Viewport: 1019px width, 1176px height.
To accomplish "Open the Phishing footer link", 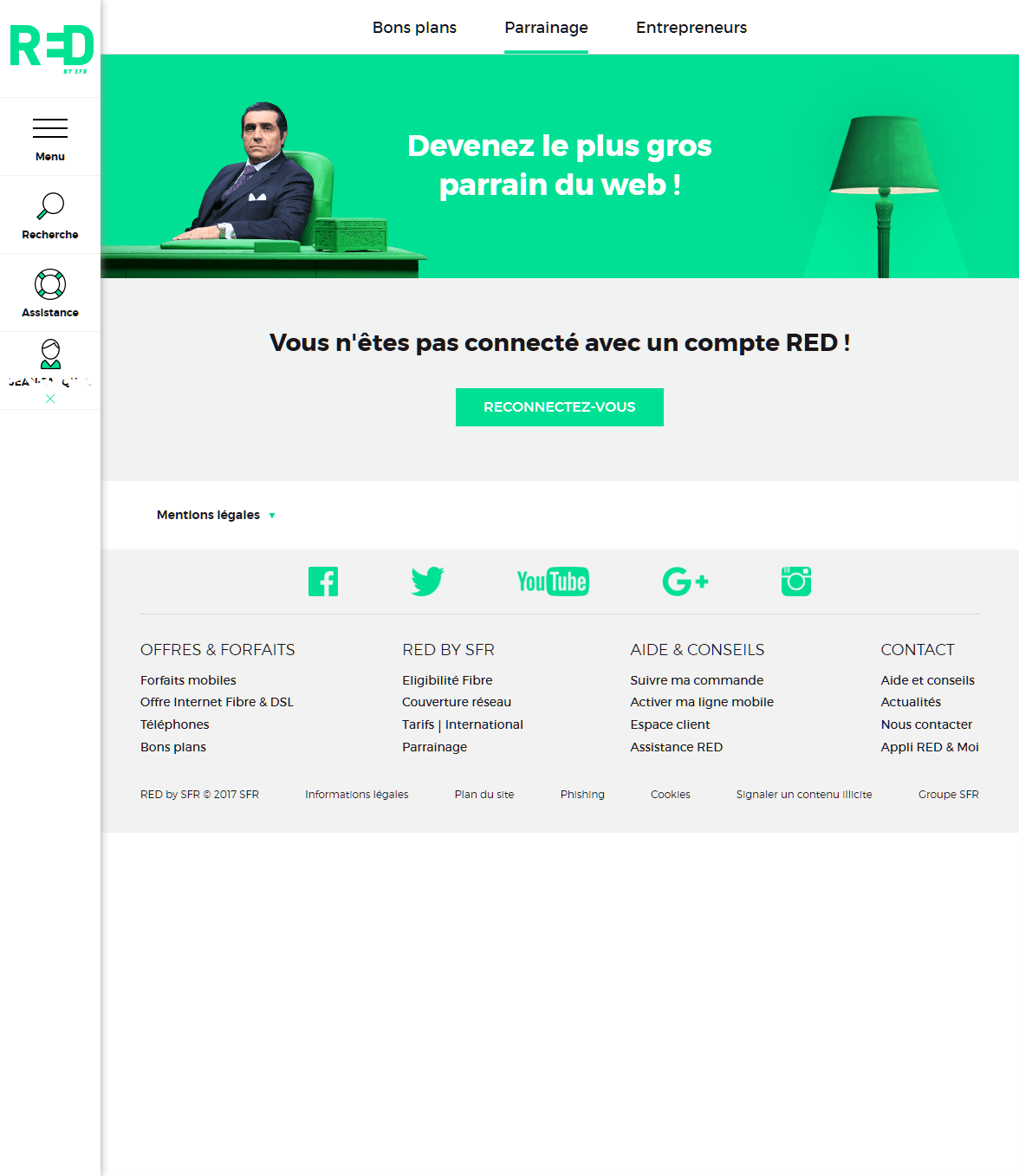I will point(582,794).
